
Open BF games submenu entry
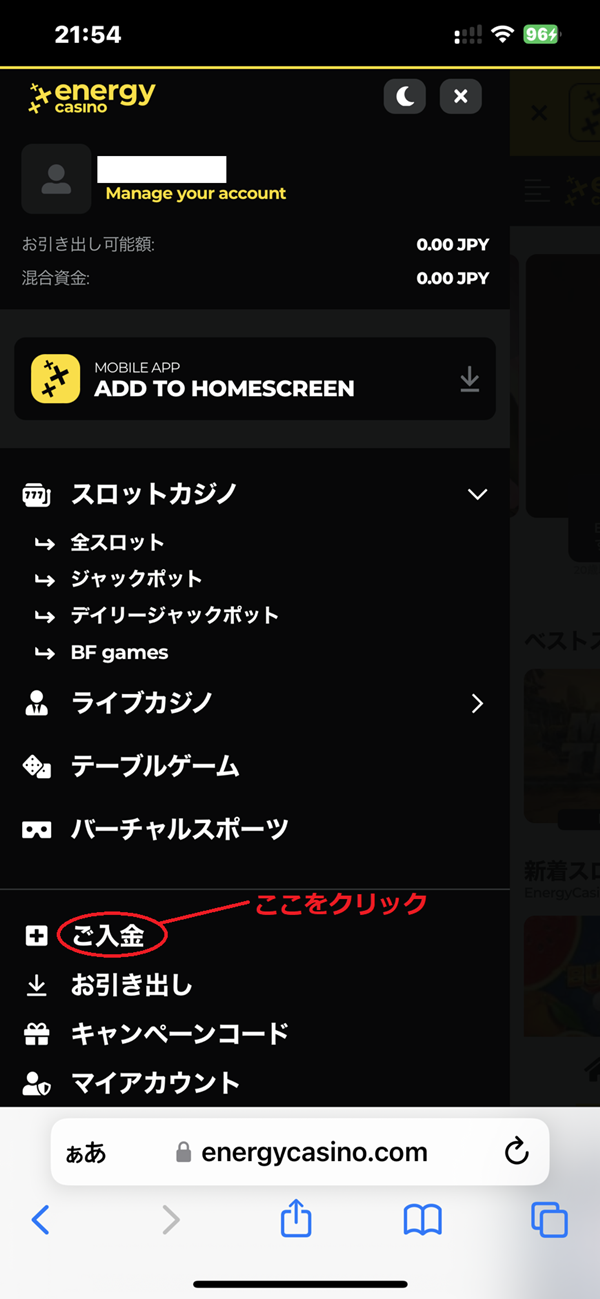[x=119, y=653]
